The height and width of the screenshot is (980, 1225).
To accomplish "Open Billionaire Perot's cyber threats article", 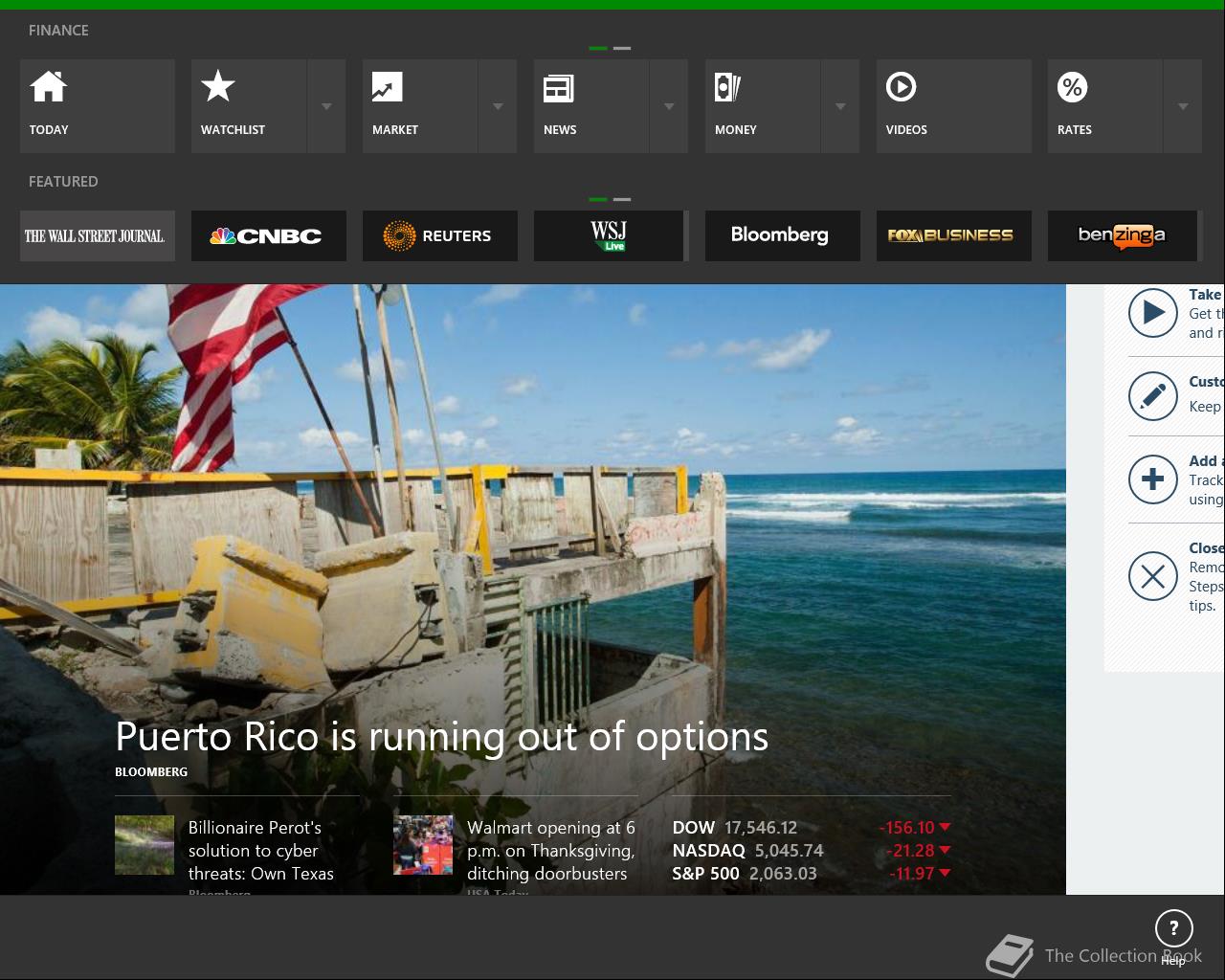I will (x=261, y=851).
